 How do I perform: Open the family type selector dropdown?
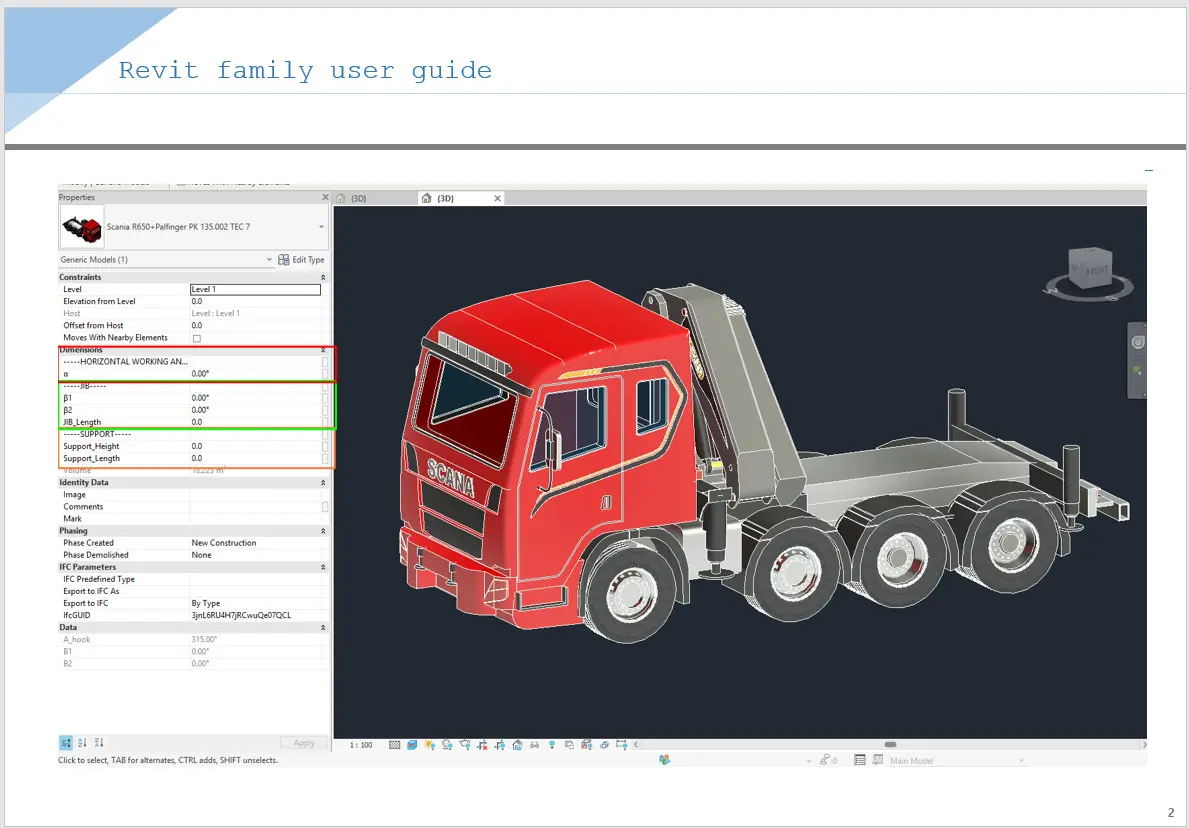pyautogui.click(x=322, y=227)
